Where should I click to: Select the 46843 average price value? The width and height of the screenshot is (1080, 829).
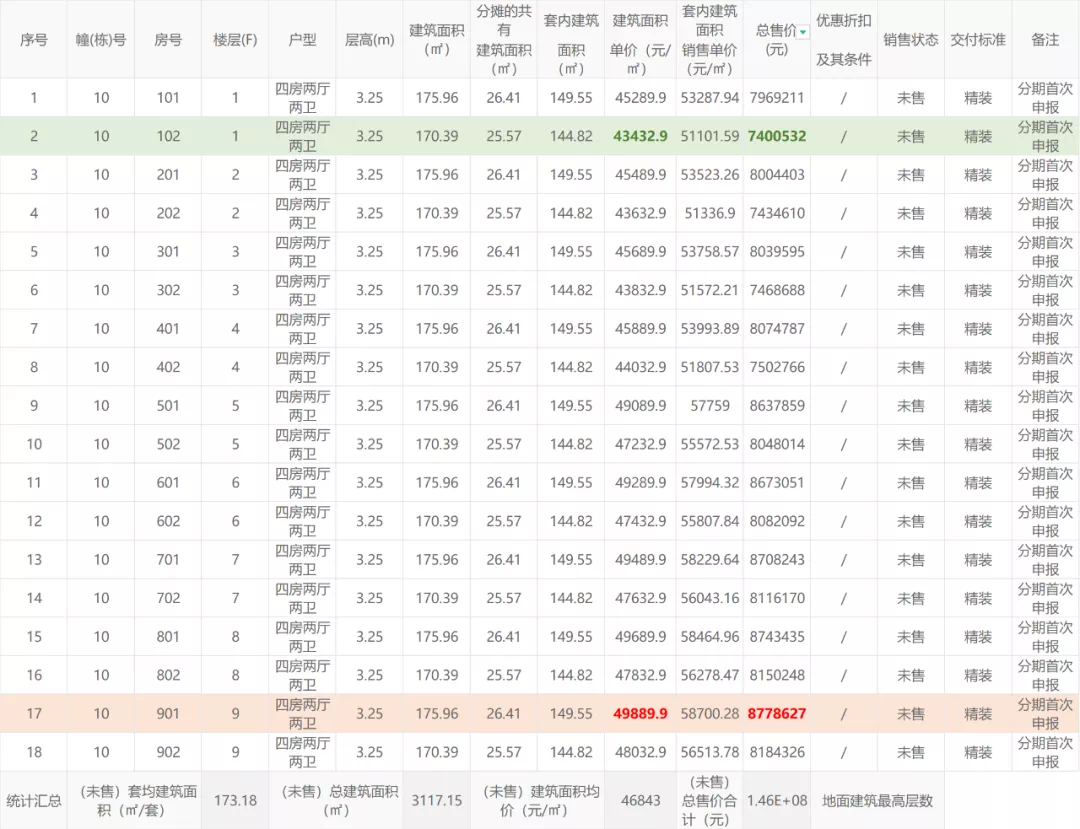coord(640,800)
